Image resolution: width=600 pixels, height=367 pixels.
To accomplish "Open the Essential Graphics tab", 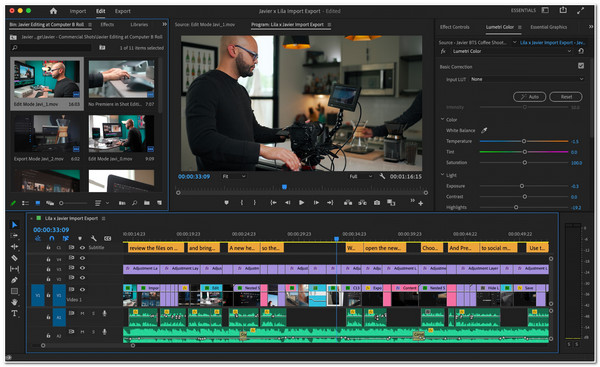I will coord(549,27).
